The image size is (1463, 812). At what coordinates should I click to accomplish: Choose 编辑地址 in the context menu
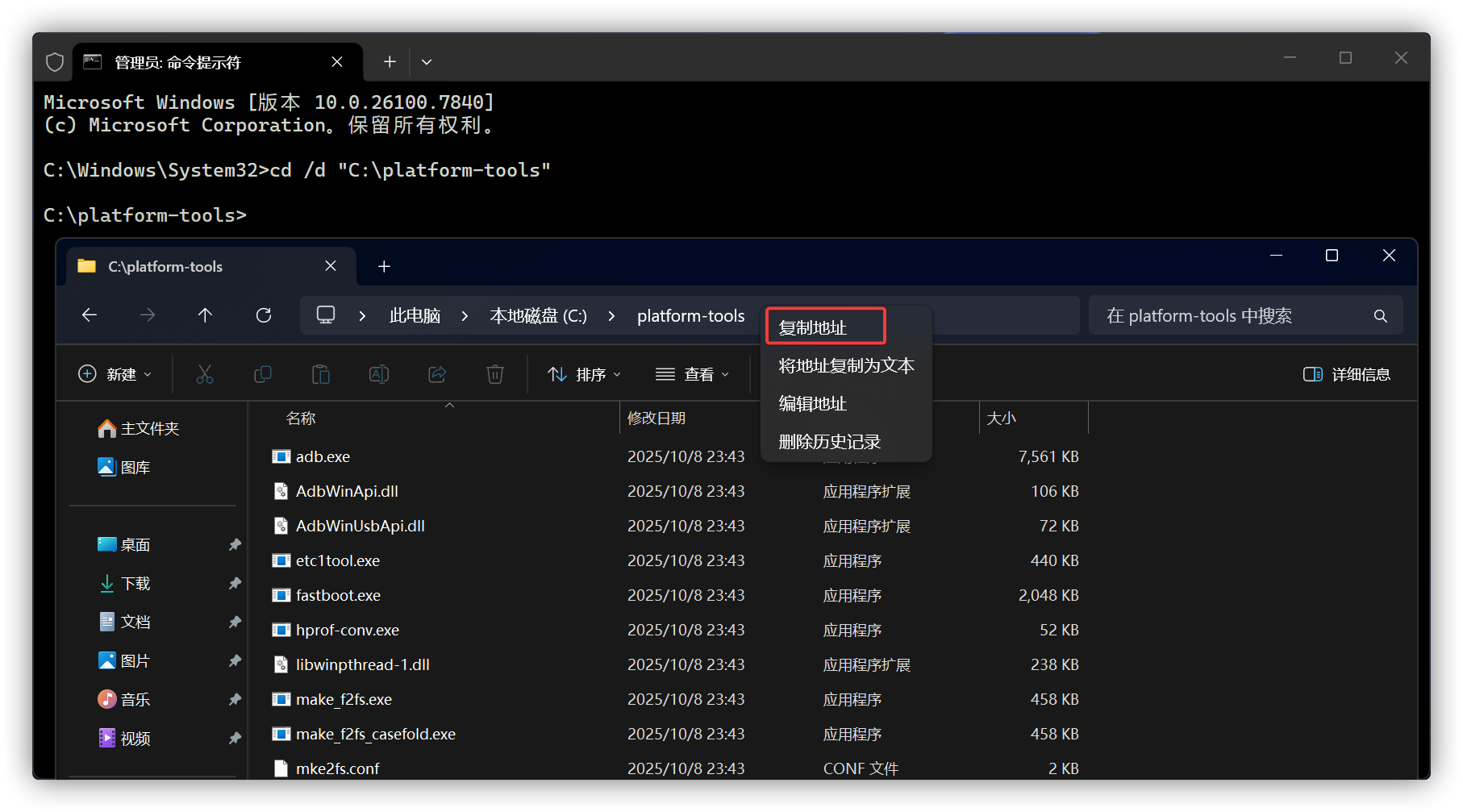pyautogui.click(x=813, y=403)
